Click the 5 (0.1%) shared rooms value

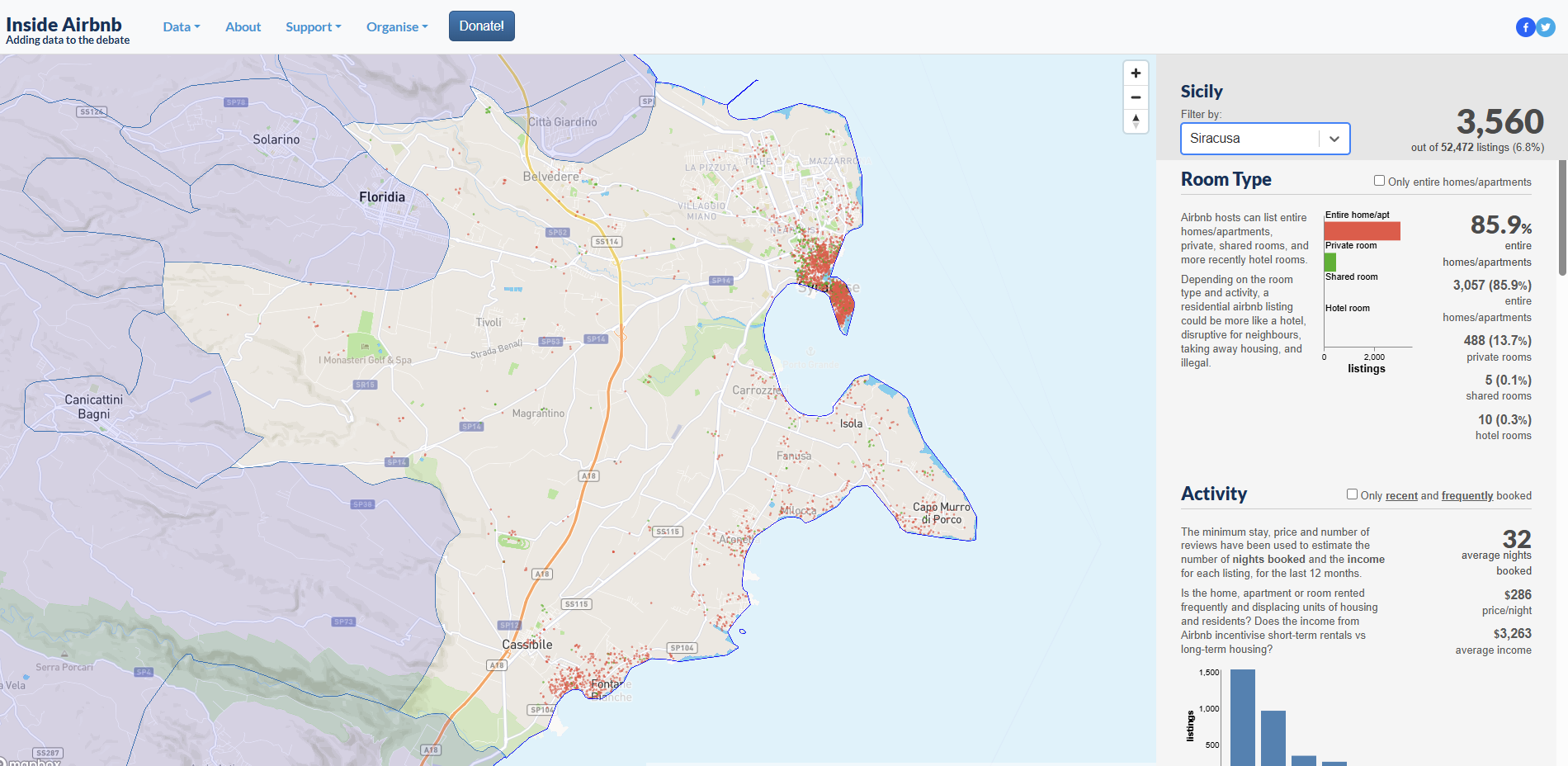click(x=1508, y=381)
